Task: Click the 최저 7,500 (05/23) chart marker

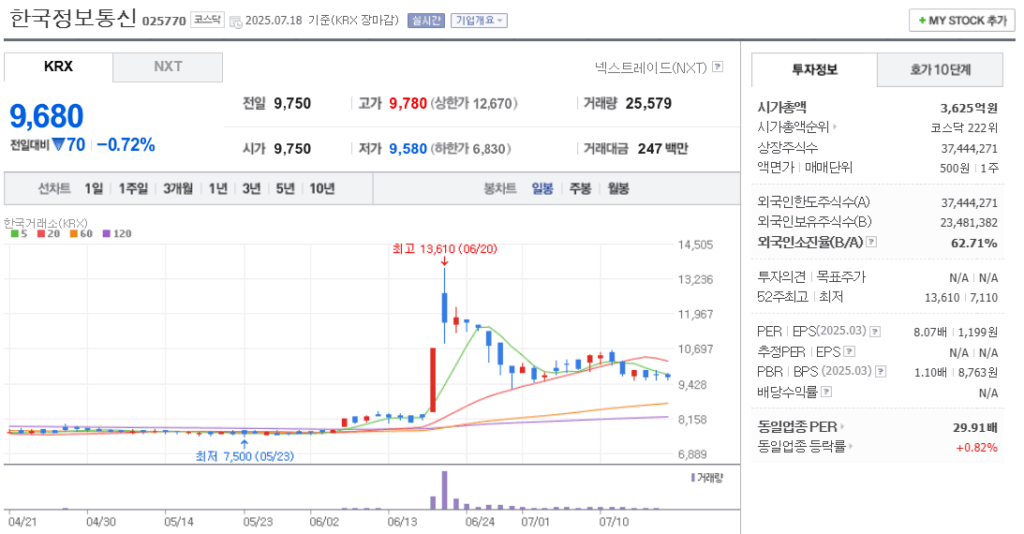Action: pos(244,456)
